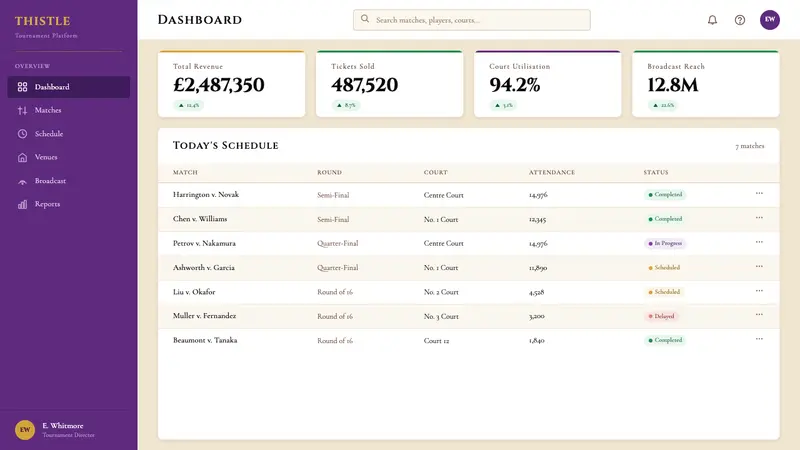Open Reports section
The width and height of the screenshot is (800, 450).
[68, 204]
